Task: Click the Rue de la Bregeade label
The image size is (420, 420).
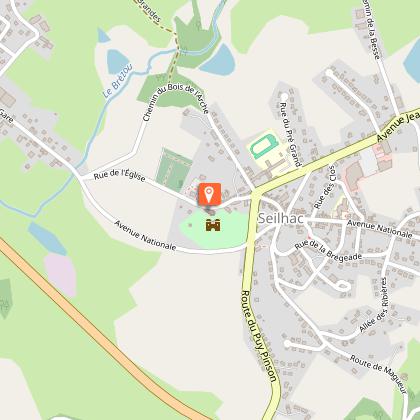Action: coord(328,252)
